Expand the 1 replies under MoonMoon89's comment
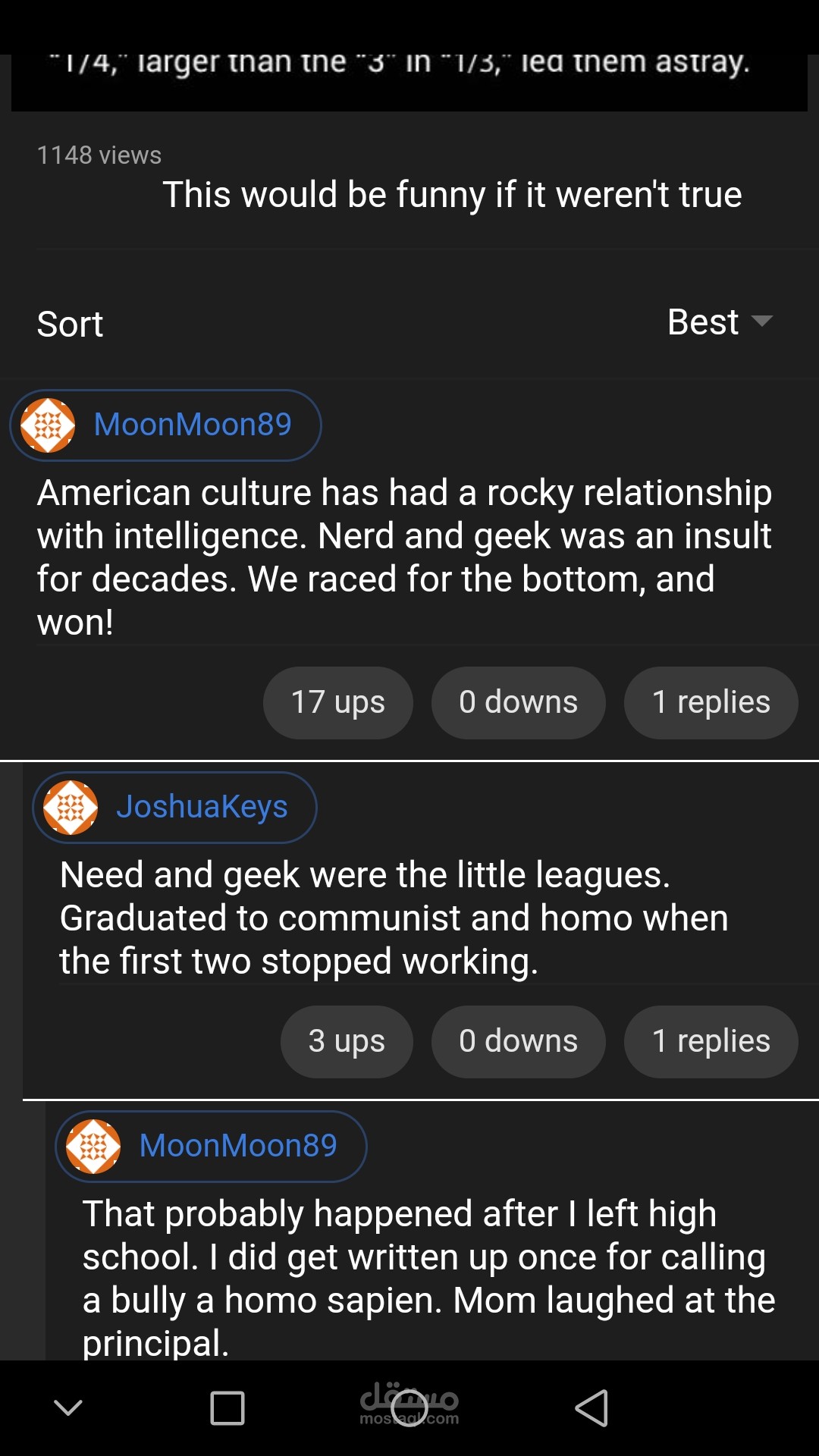 pyautogui.click(x=711, y=702)
